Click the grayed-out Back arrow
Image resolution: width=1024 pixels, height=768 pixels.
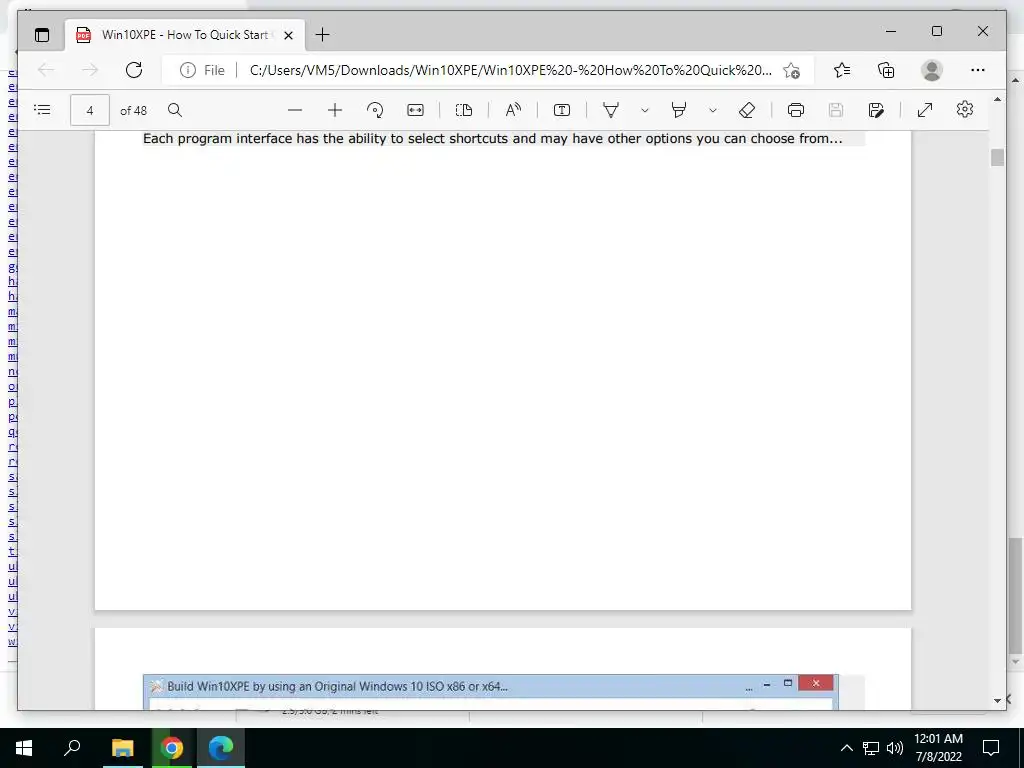pyautogui.click(x=46, y=70)
